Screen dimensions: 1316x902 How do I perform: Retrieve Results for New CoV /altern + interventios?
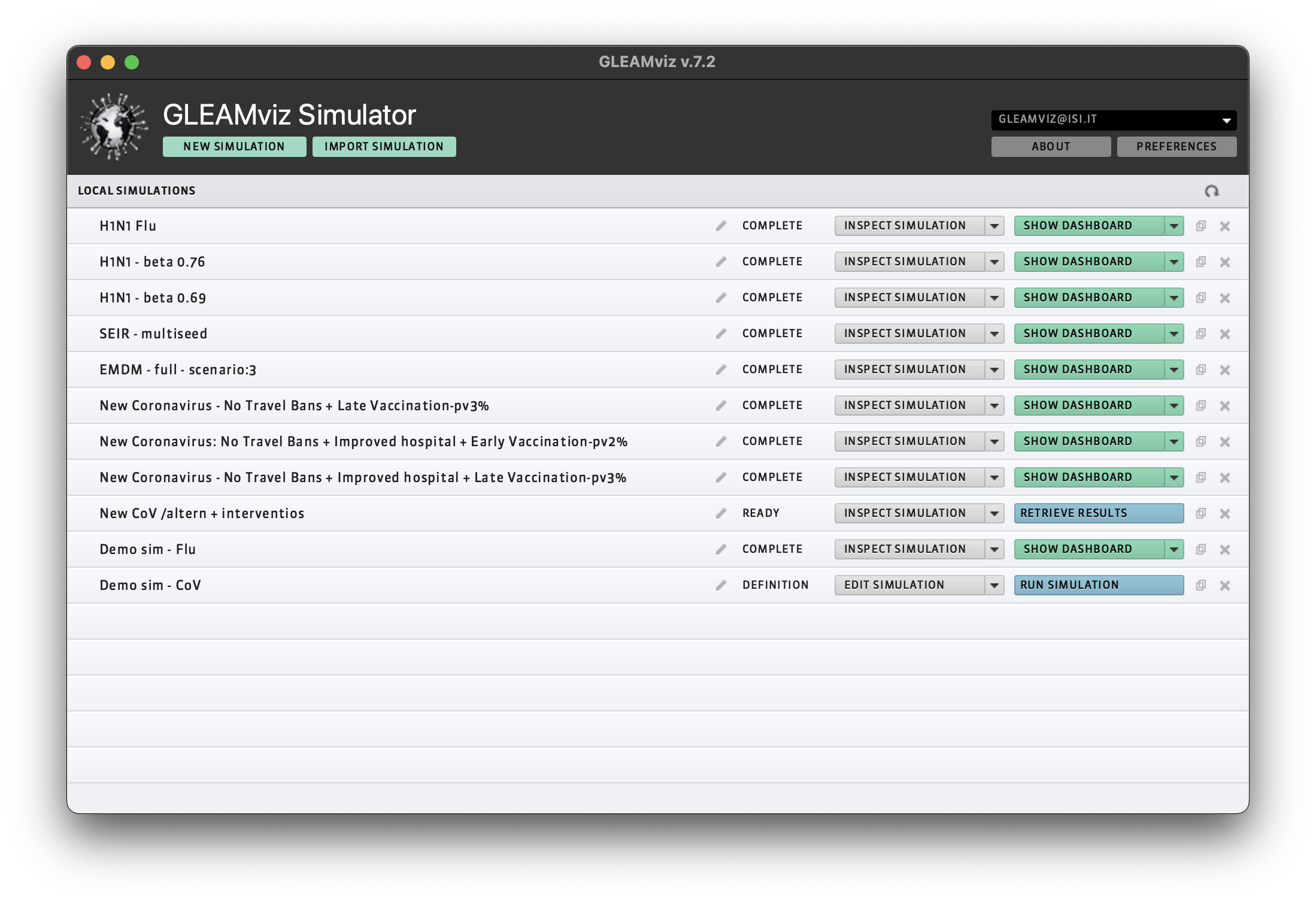coord(1099,513)
